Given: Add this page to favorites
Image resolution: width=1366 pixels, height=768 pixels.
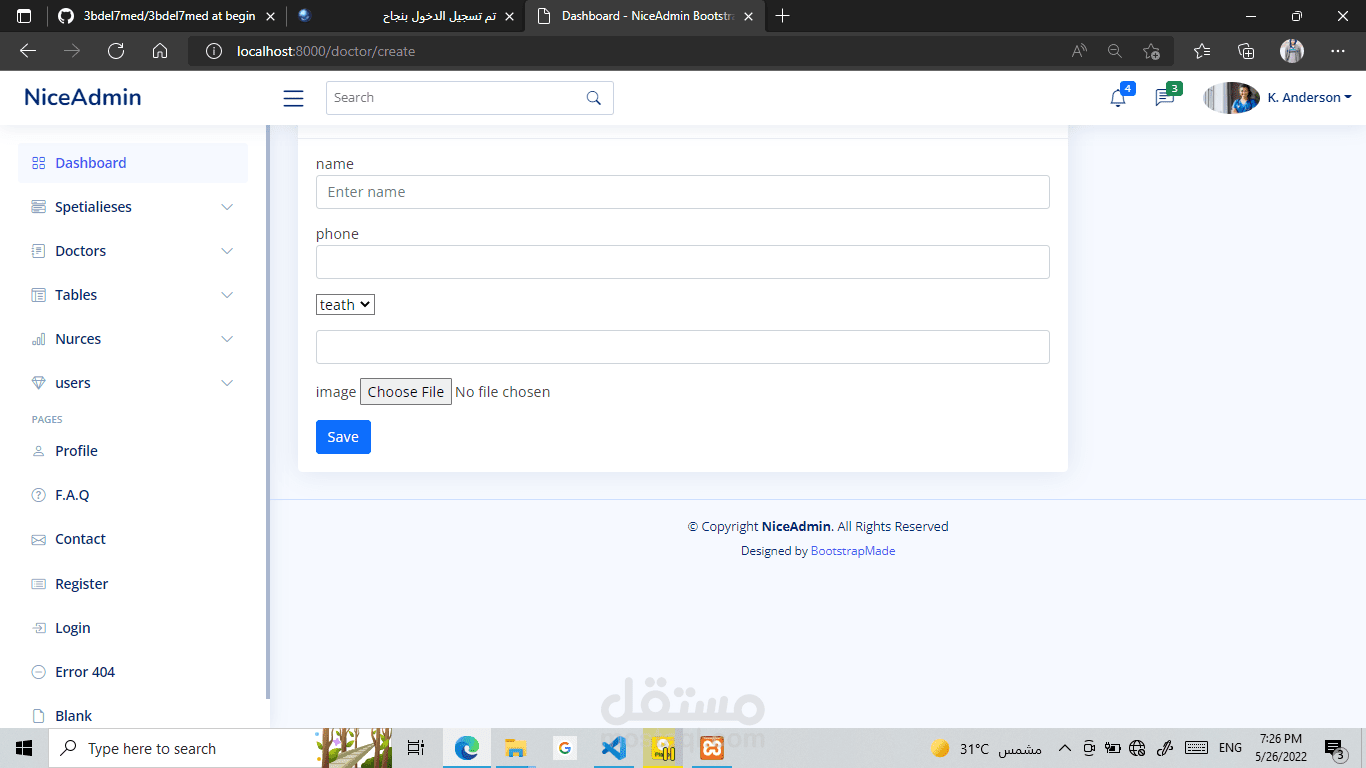Looking at the screenshot, I should coord(1151,51).
